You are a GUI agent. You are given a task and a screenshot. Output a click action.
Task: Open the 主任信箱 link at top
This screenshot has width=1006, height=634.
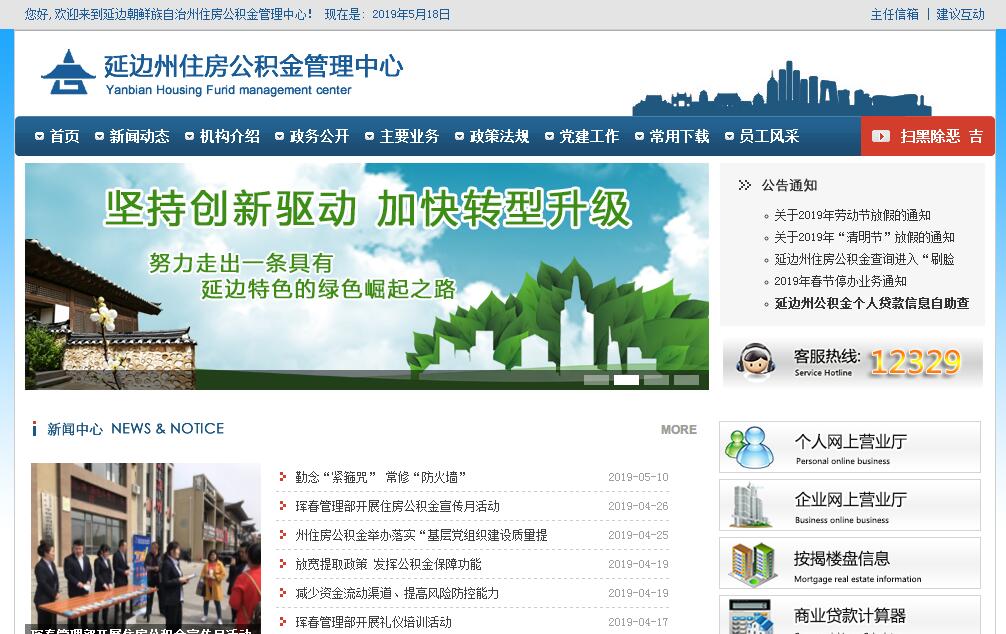pos(894,14)
